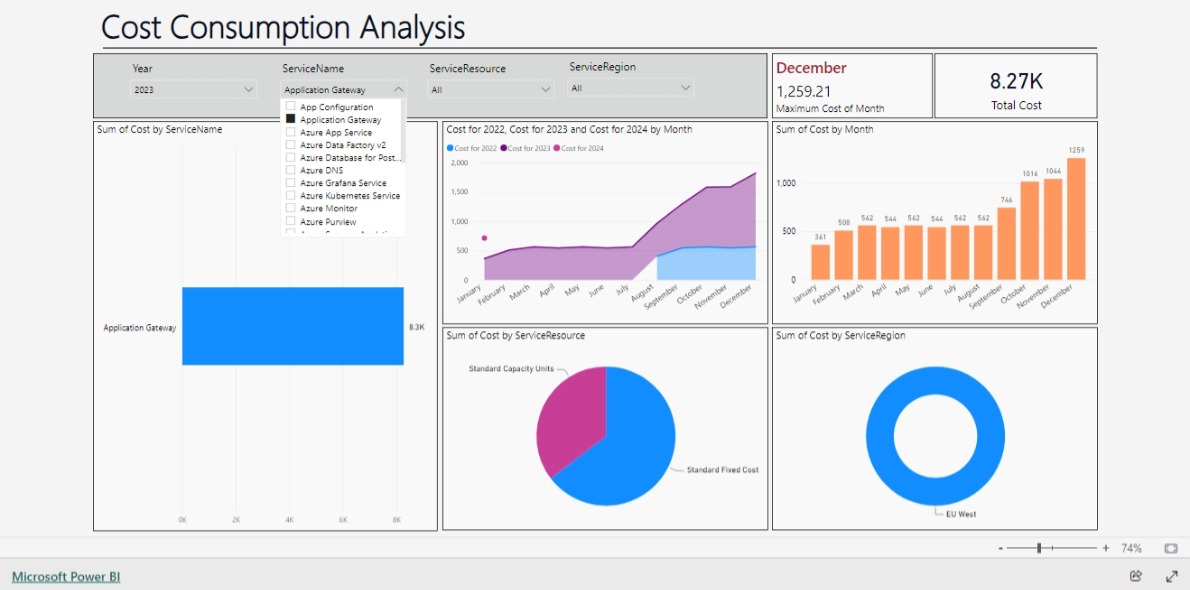The height and width of the screenshot is (590, 1190).
Task: Click the September bar labeled 746
Action: coord(1006,244)
